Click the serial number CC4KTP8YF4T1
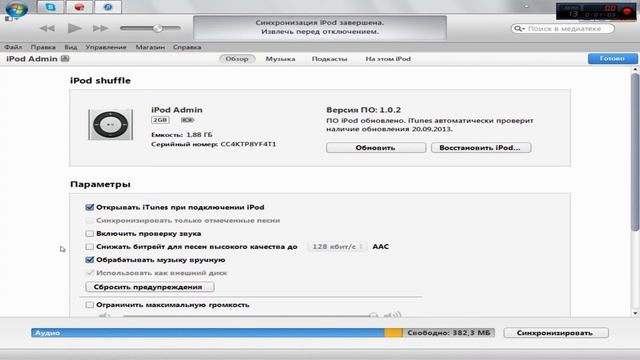Viewport: 640px width, 360px height. coord(248,144)
